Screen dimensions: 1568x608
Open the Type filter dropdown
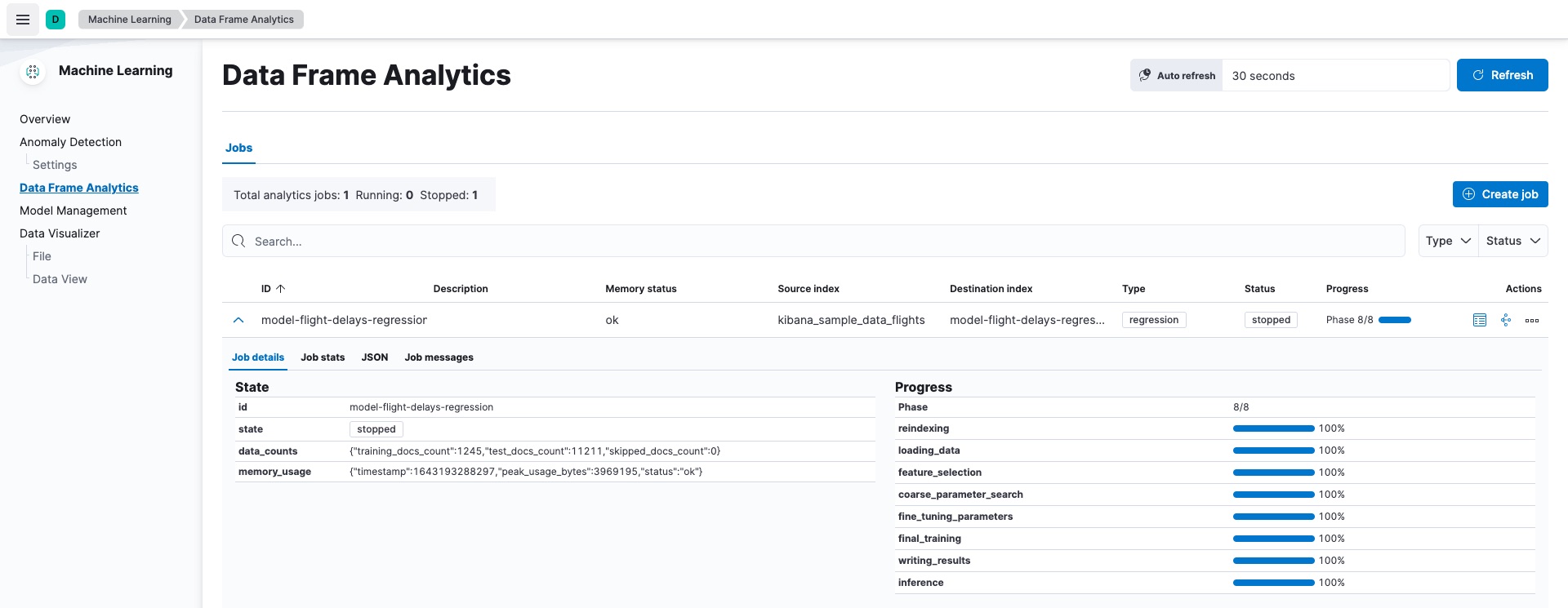point(1448,241)
